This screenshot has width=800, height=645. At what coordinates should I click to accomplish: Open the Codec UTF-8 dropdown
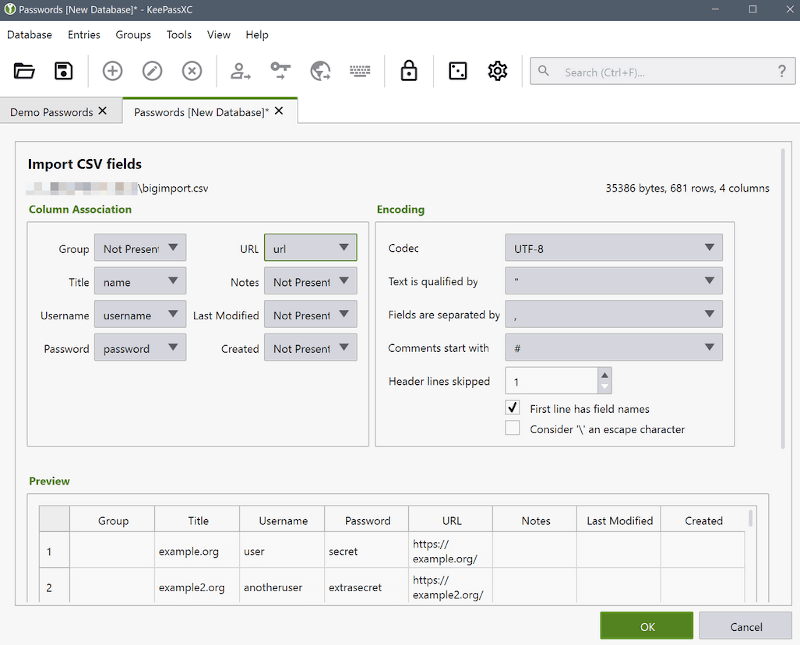point(614,248)
